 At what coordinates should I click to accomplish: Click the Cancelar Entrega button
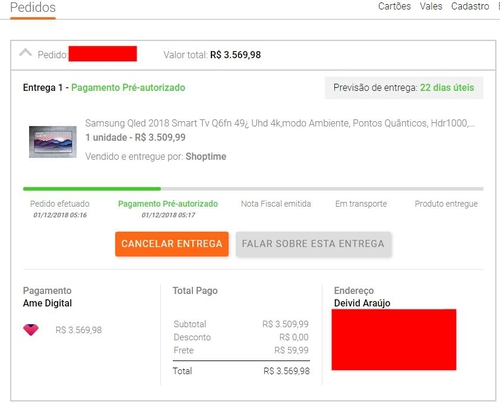(172, 244)
